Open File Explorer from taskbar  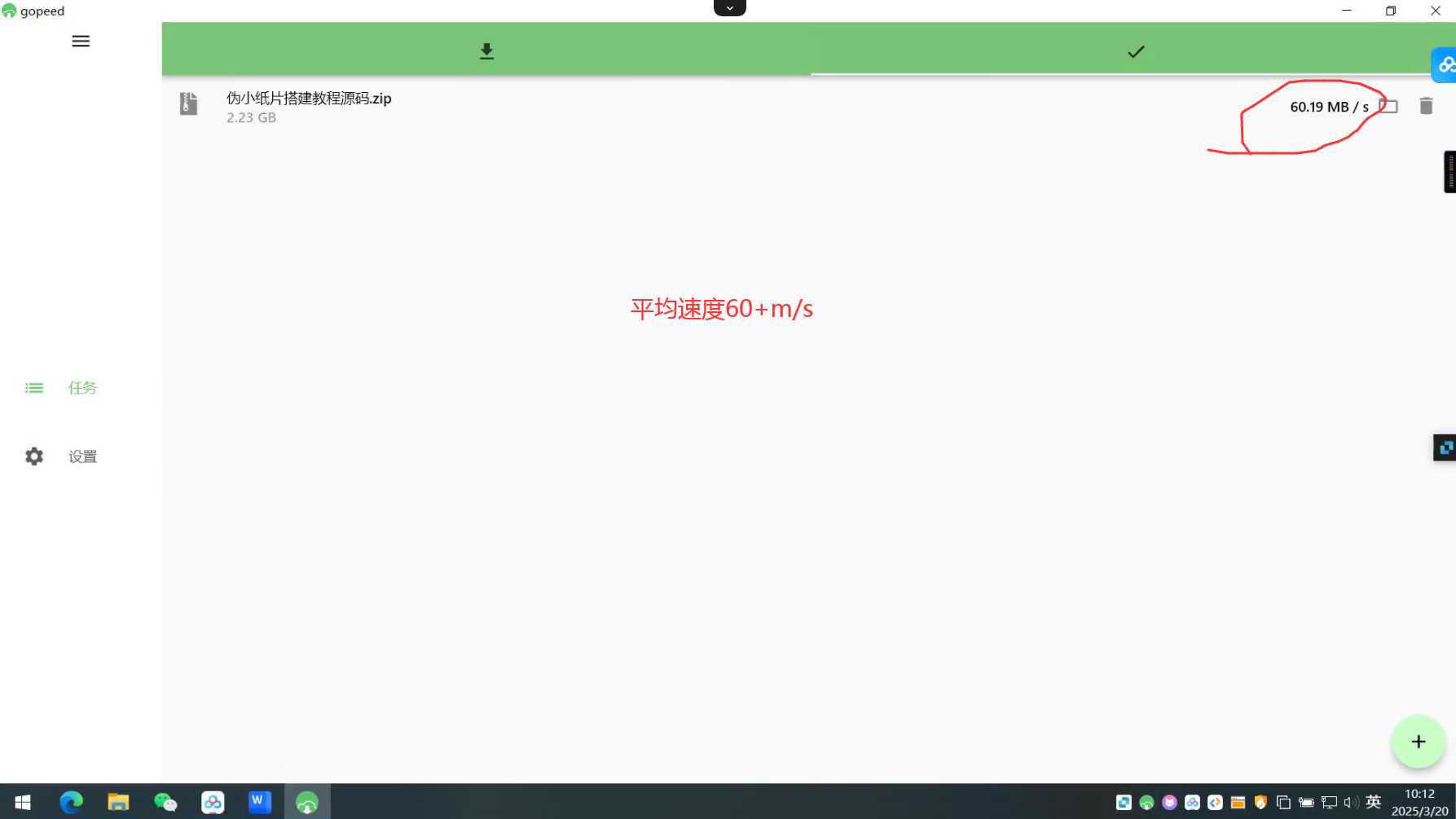(x=118, y=802)
